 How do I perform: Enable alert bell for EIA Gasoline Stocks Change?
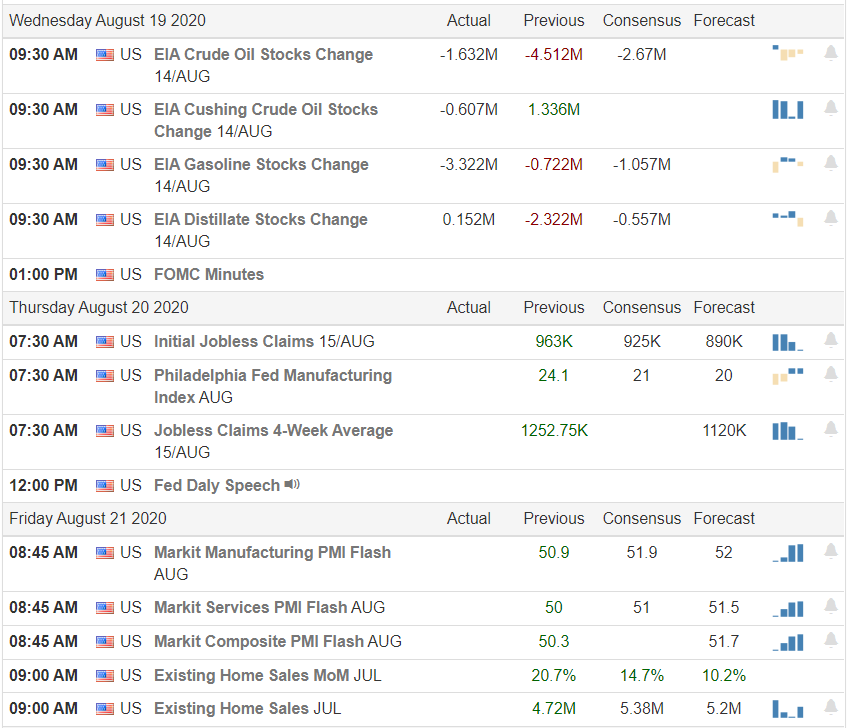(x=831, y=162)
